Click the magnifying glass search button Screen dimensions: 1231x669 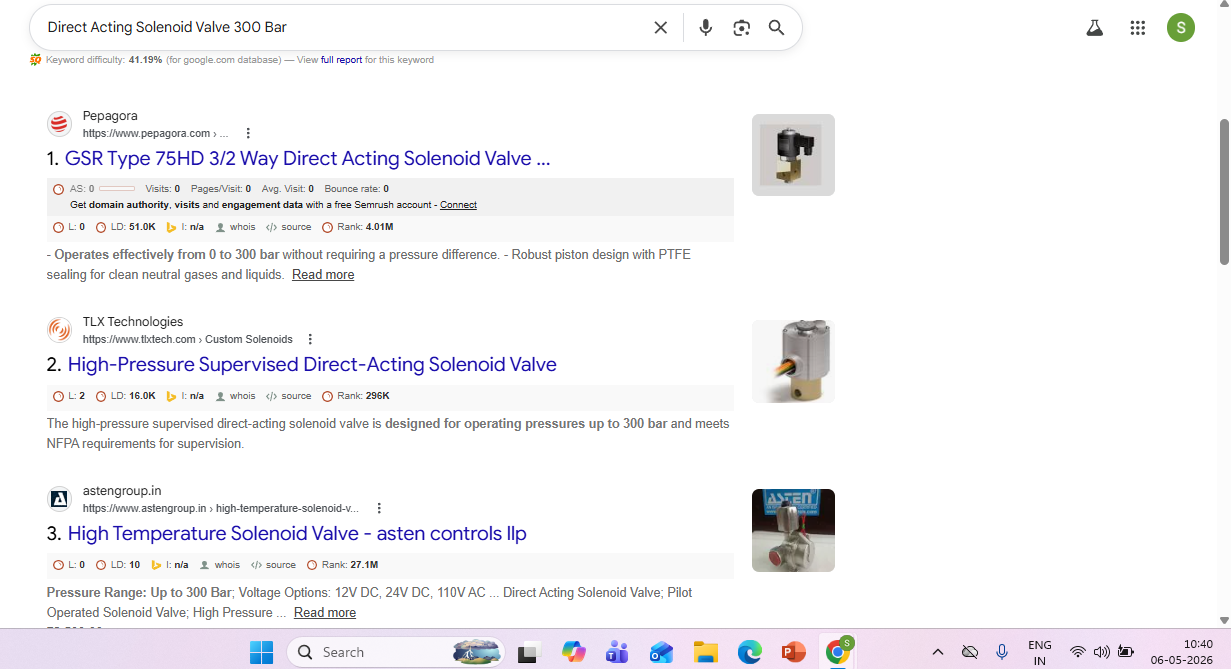776,28
